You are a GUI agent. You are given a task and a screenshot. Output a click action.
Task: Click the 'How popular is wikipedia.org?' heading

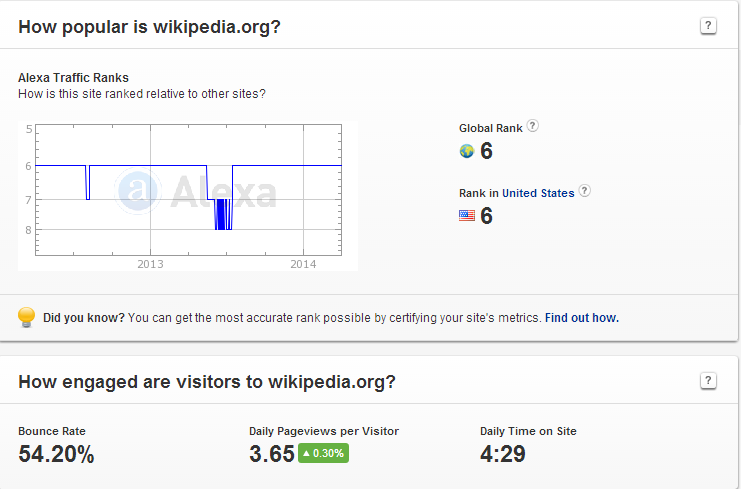(x=149, y=27)
